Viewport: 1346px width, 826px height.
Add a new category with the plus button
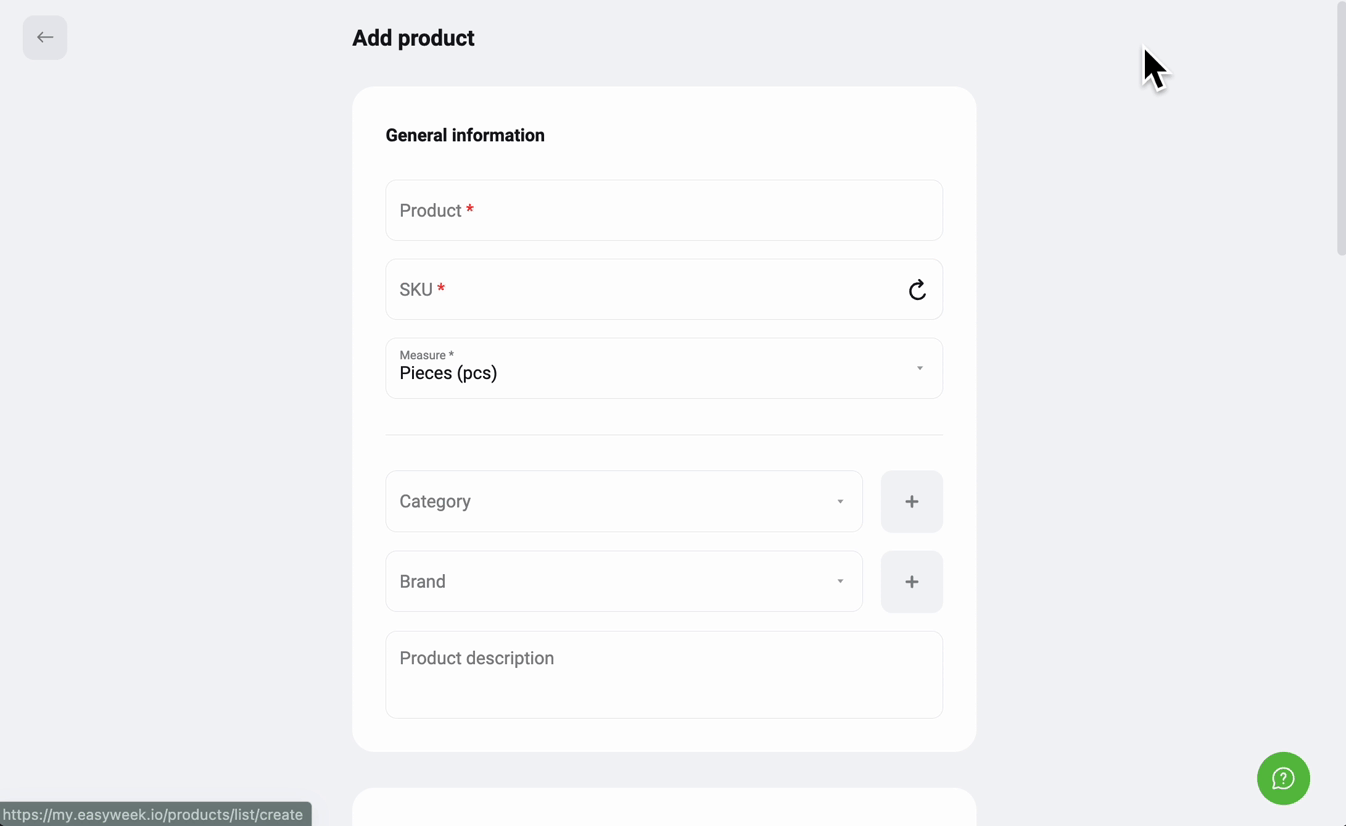912,502
